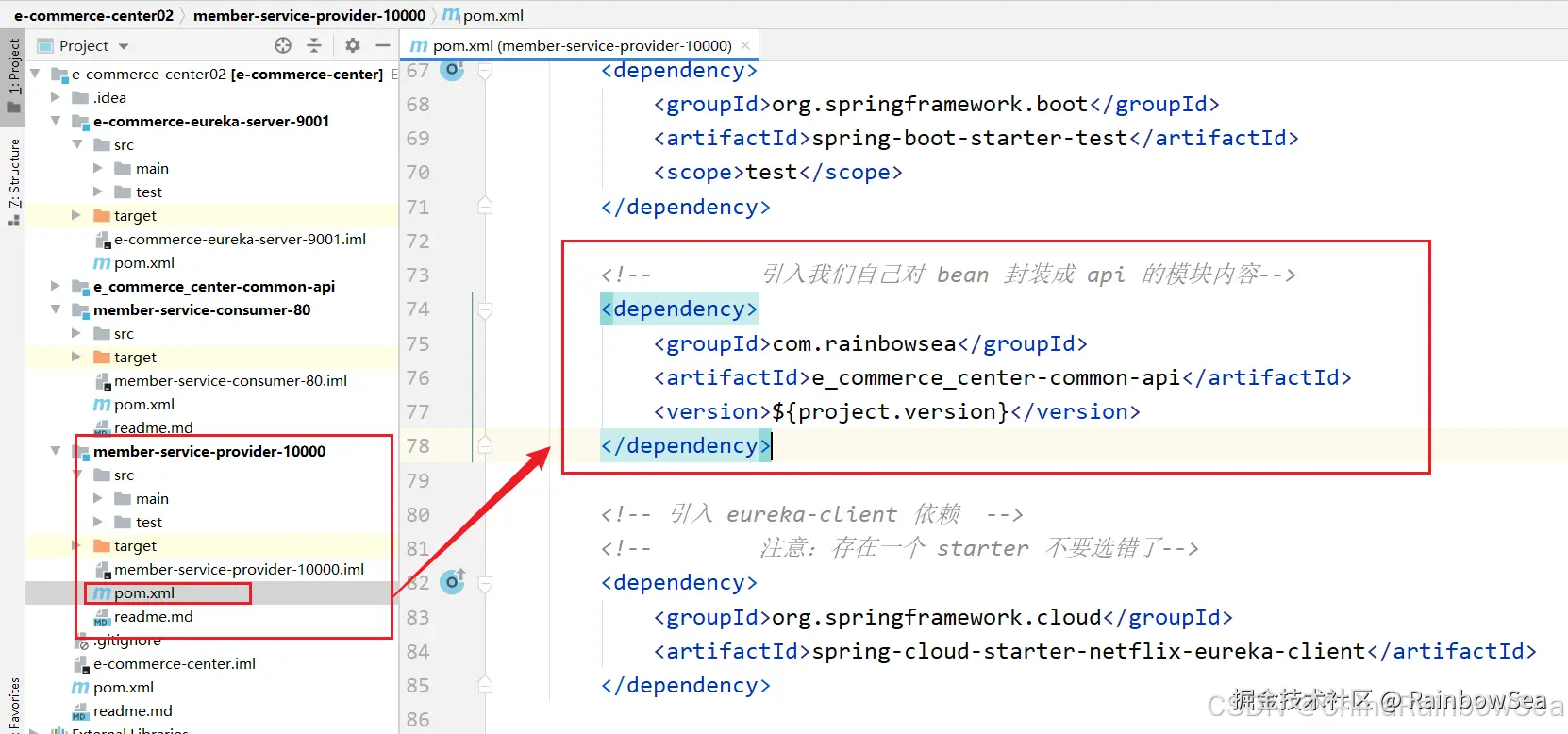Expand the .idea folder arrow
Image resolution: width=1568 pixels, height=734 pixels.
(x=56, y=97)
